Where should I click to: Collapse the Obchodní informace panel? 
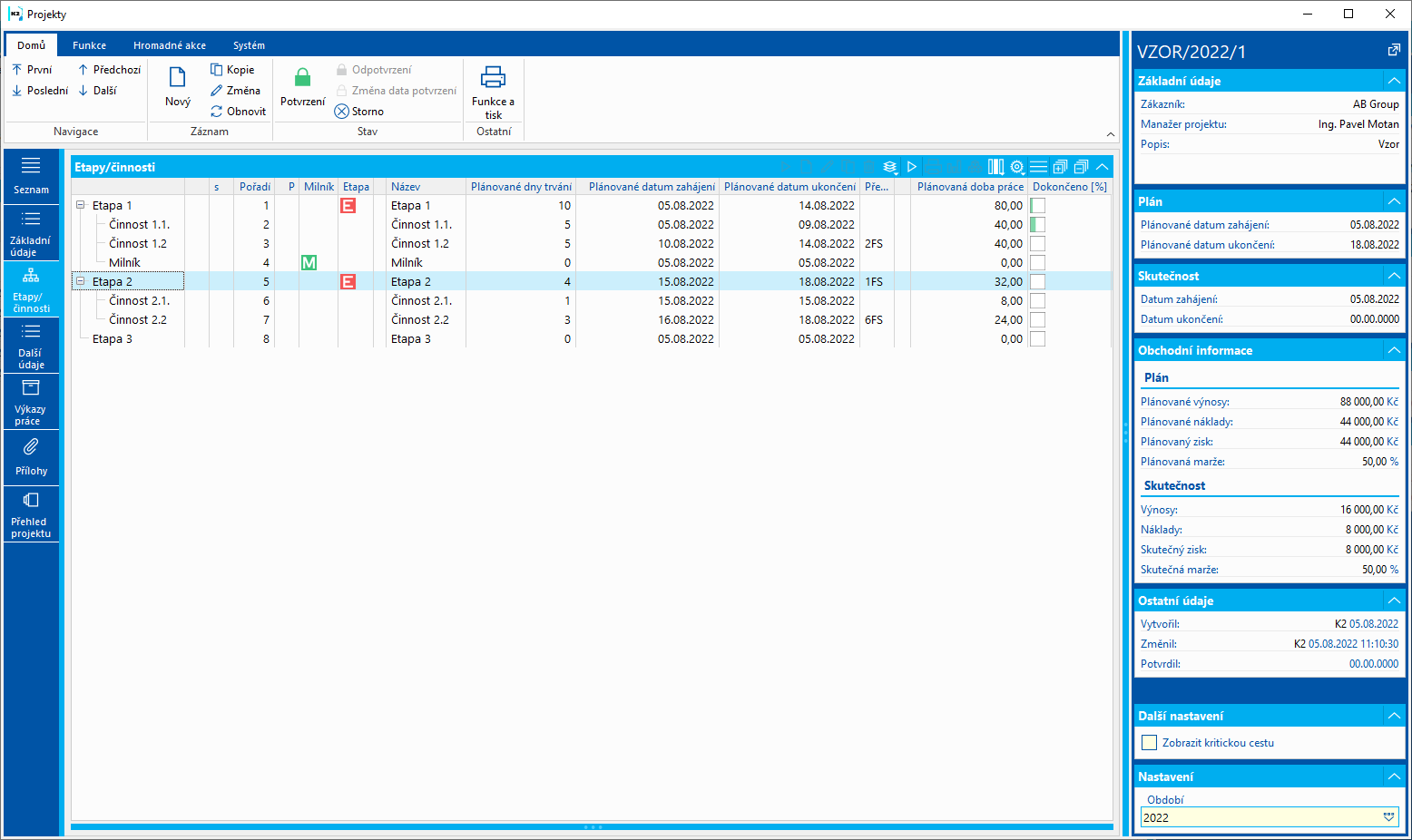(1394, 350)
